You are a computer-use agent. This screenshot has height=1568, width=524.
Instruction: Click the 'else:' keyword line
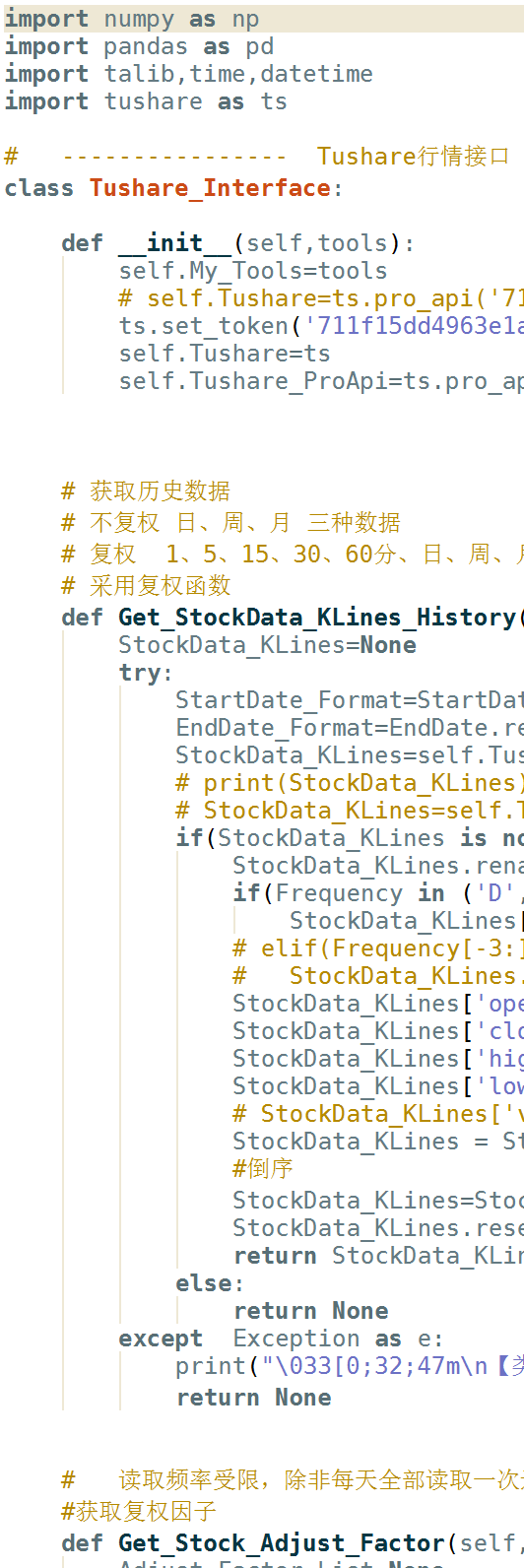pos(210,1283)
